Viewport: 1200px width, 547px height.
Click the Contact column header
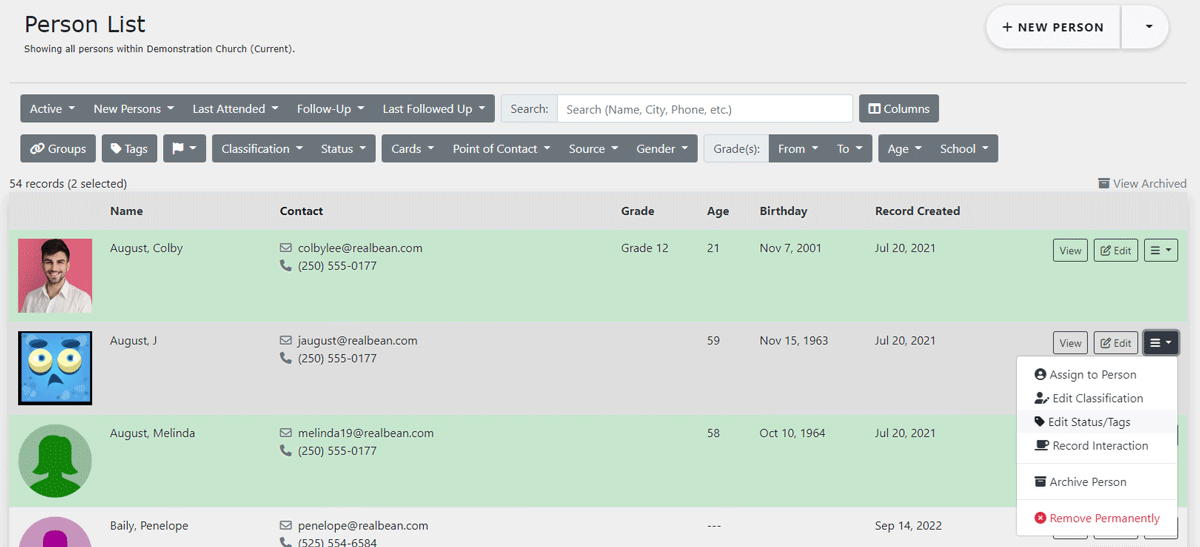pos(301,211)
